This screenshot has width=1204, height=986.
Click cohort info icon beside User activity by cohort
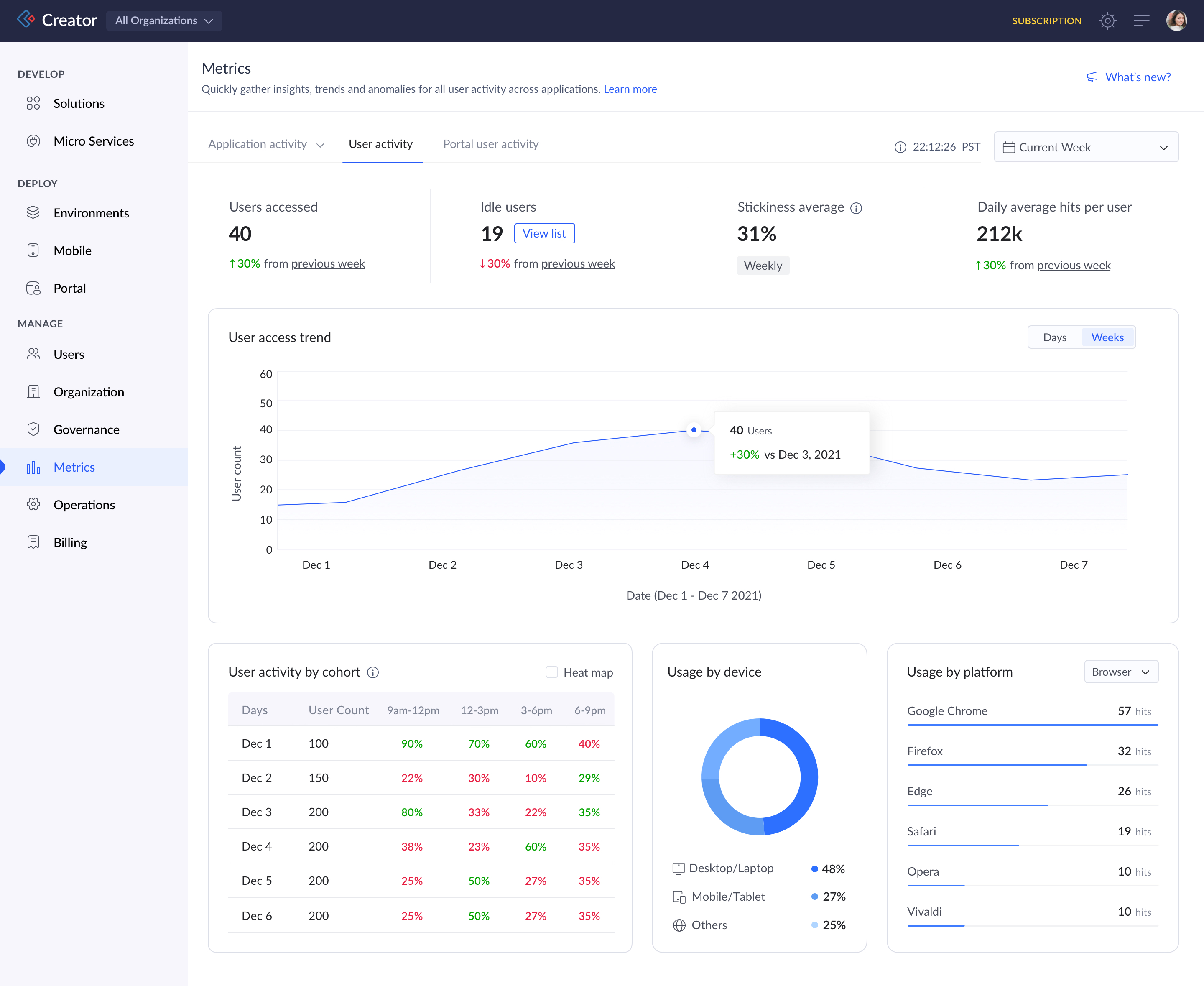pyautogui.click(x=373, y=672)
